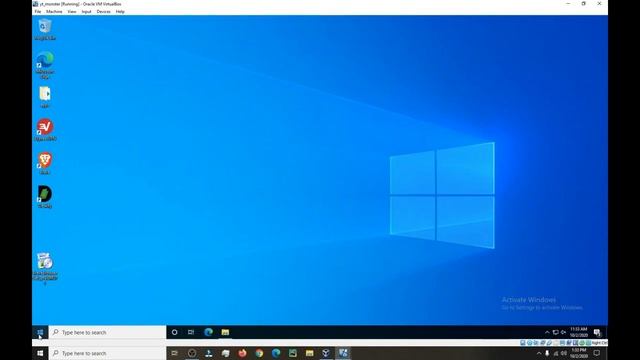The width and height of the screenshot is (640, 360).
Task: Close the VirtualBox VM window
Action: click(x=599, y=4)
